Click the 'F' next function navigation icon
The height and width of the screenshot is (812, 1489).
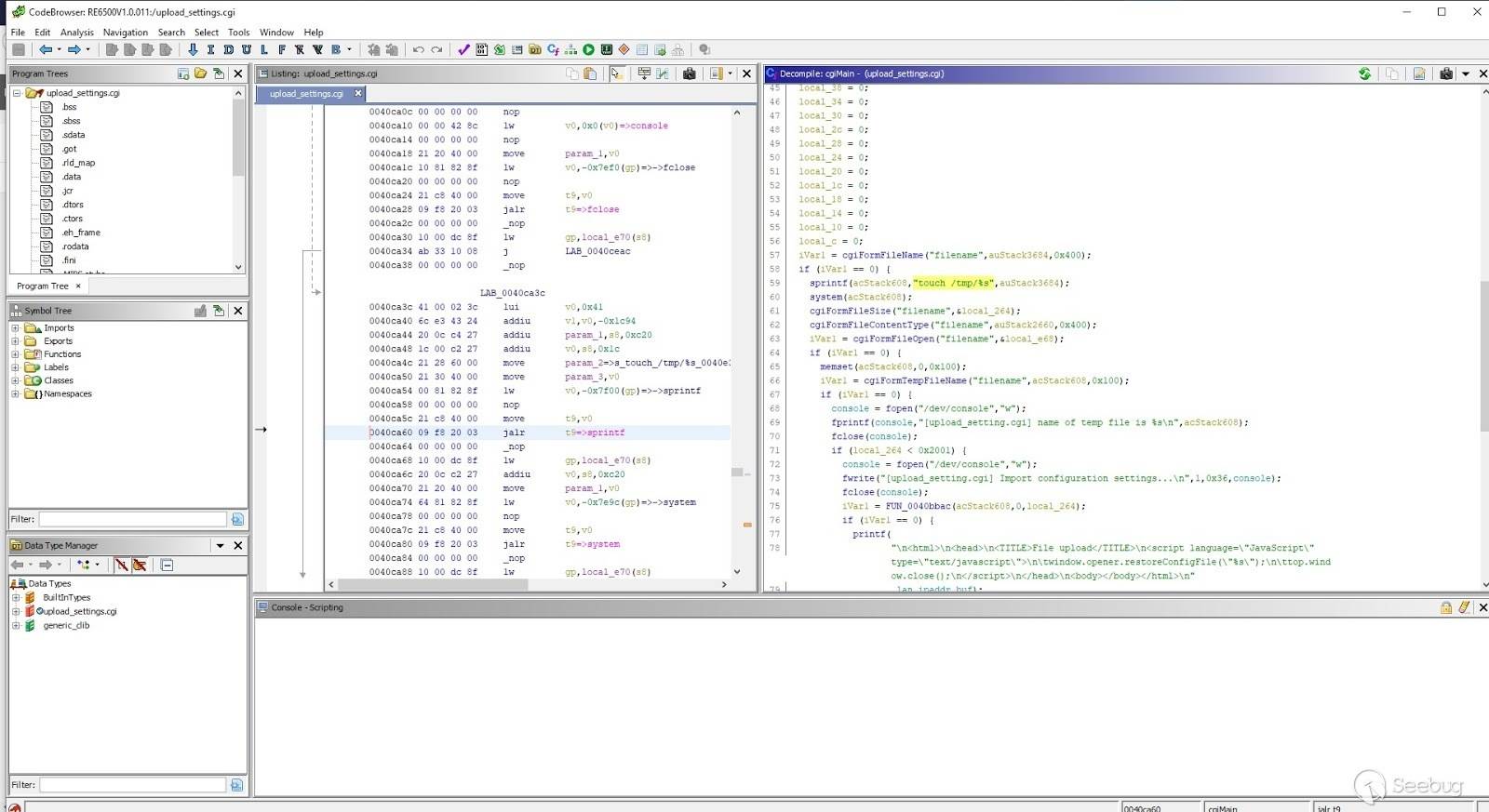tap(281, 50)
